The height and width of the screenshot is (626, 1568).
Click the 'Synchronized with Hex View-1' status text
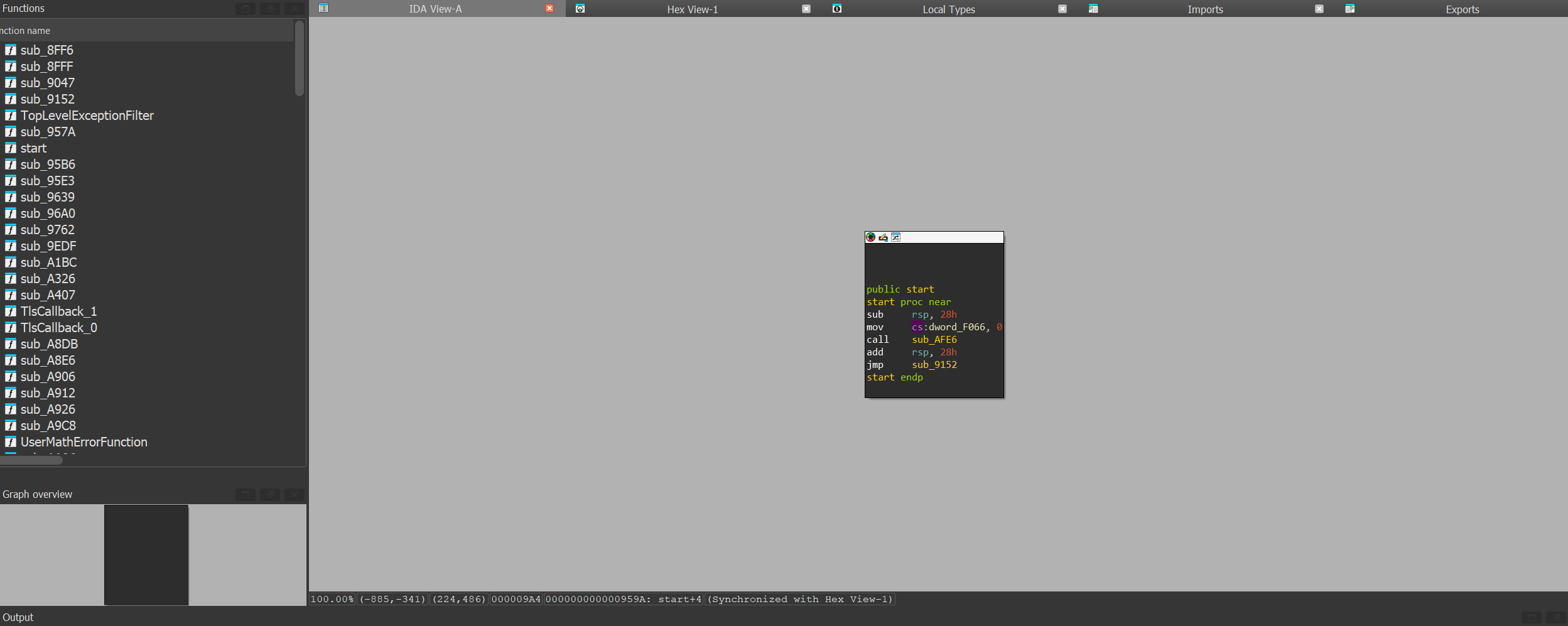click(x=800, y=600)
